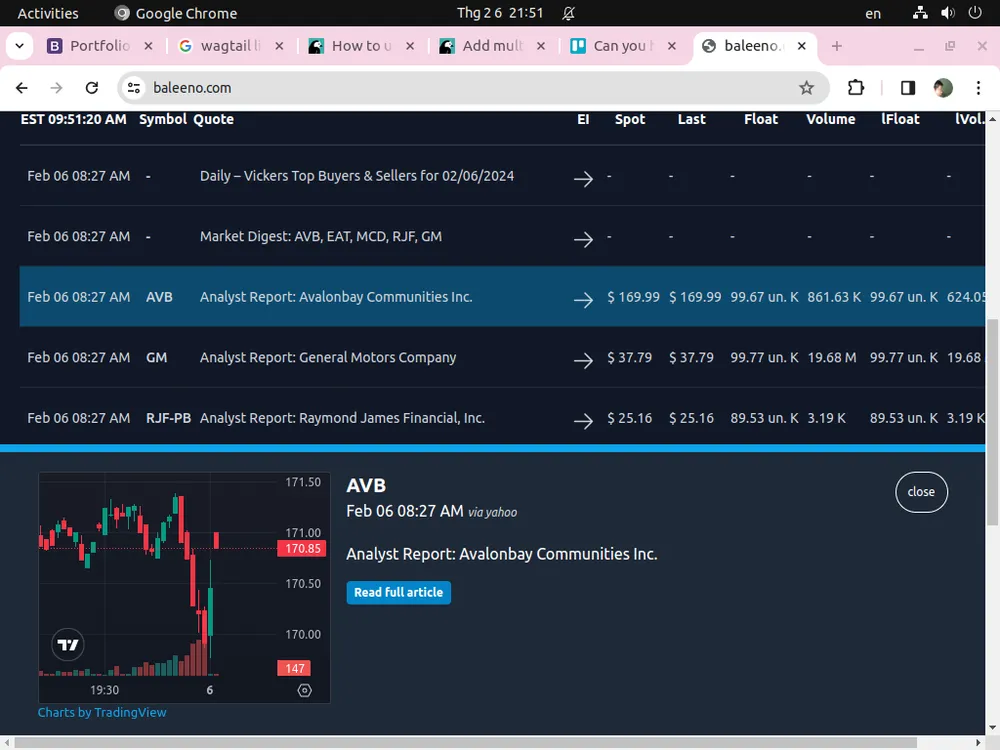Click the 170.85 current price label
The width and height of the screenshot is (1000, 750).
pyautogui.click(x=302, y=548)
